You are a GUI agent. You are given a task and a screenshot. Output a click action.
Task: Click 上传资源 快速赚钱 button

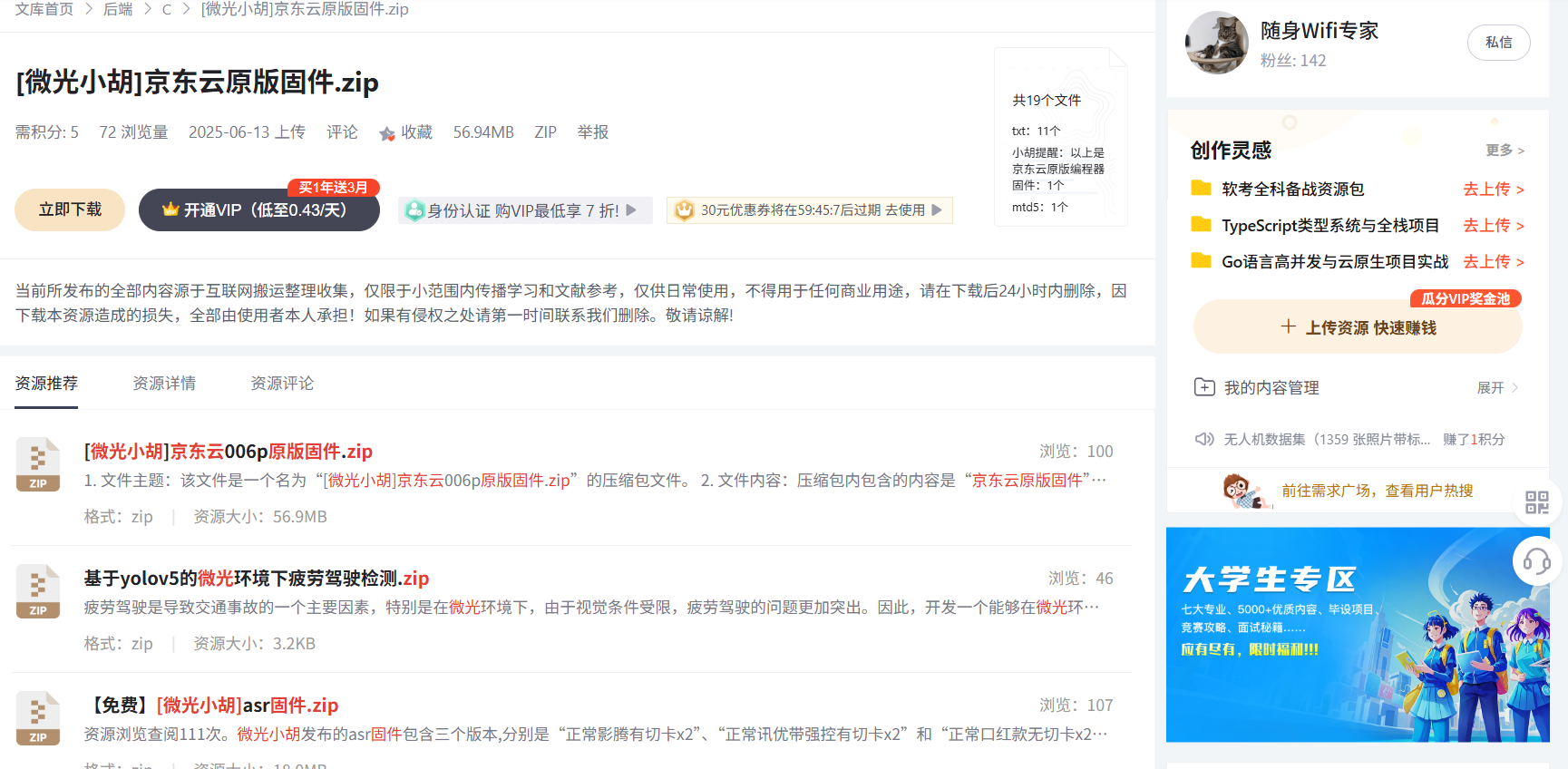click(x=1358, y=326)
